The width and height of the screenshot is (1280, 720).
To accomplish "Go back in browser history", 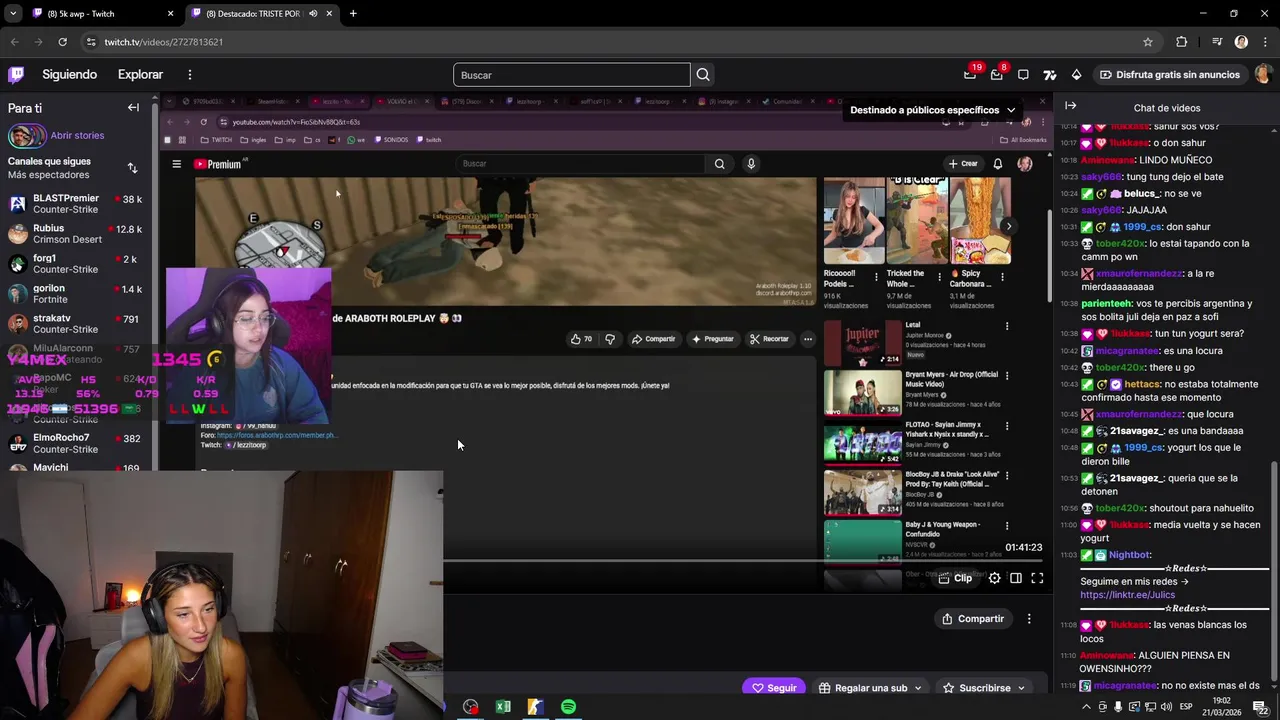I will (x=14, y=42).
